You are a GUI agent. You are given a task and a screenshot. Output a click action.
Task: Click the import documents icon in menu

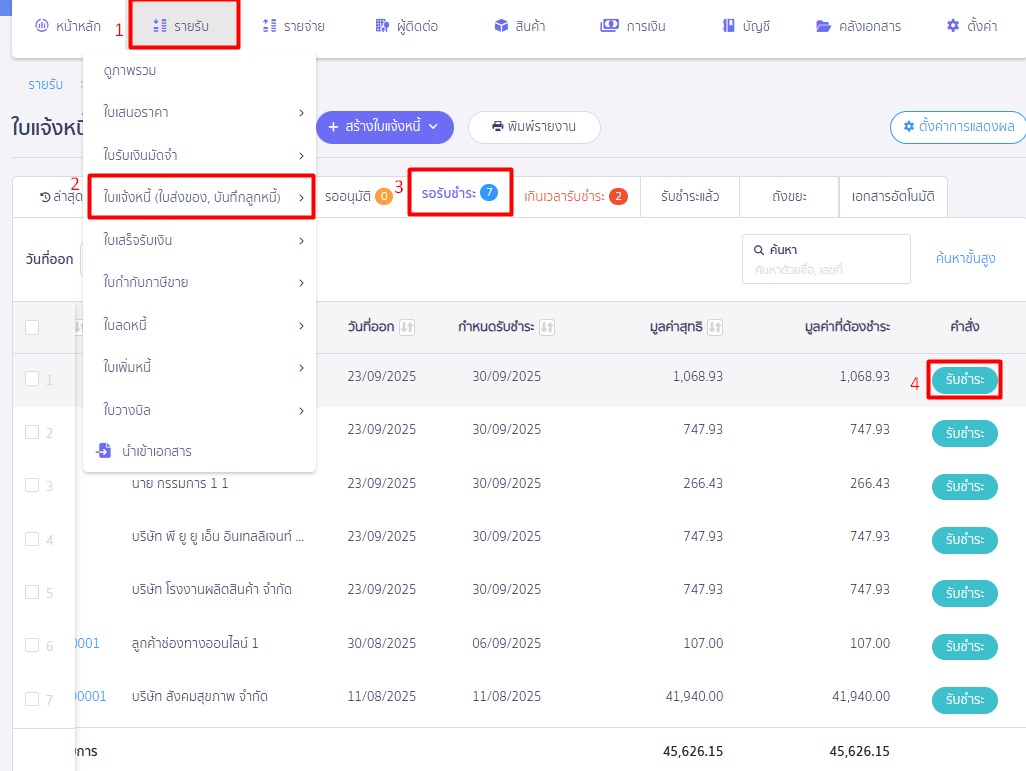[x=103, y=451]
